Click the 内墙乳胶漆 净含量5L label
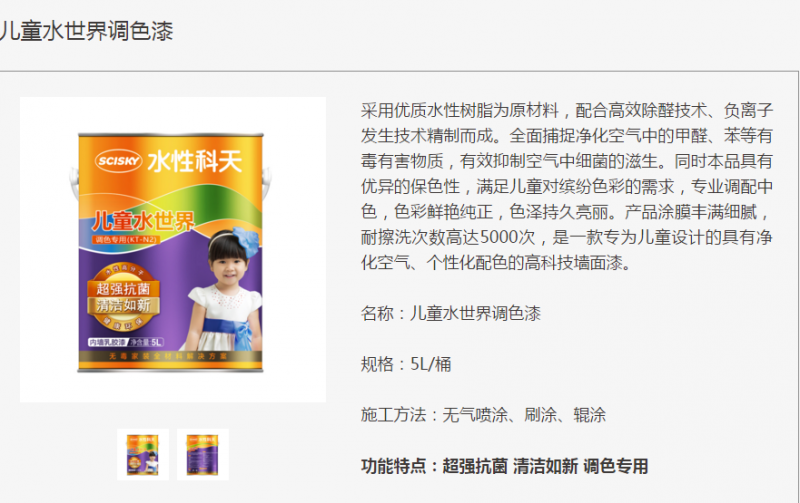This screenshot has width=800, height=503. (126, 342)
